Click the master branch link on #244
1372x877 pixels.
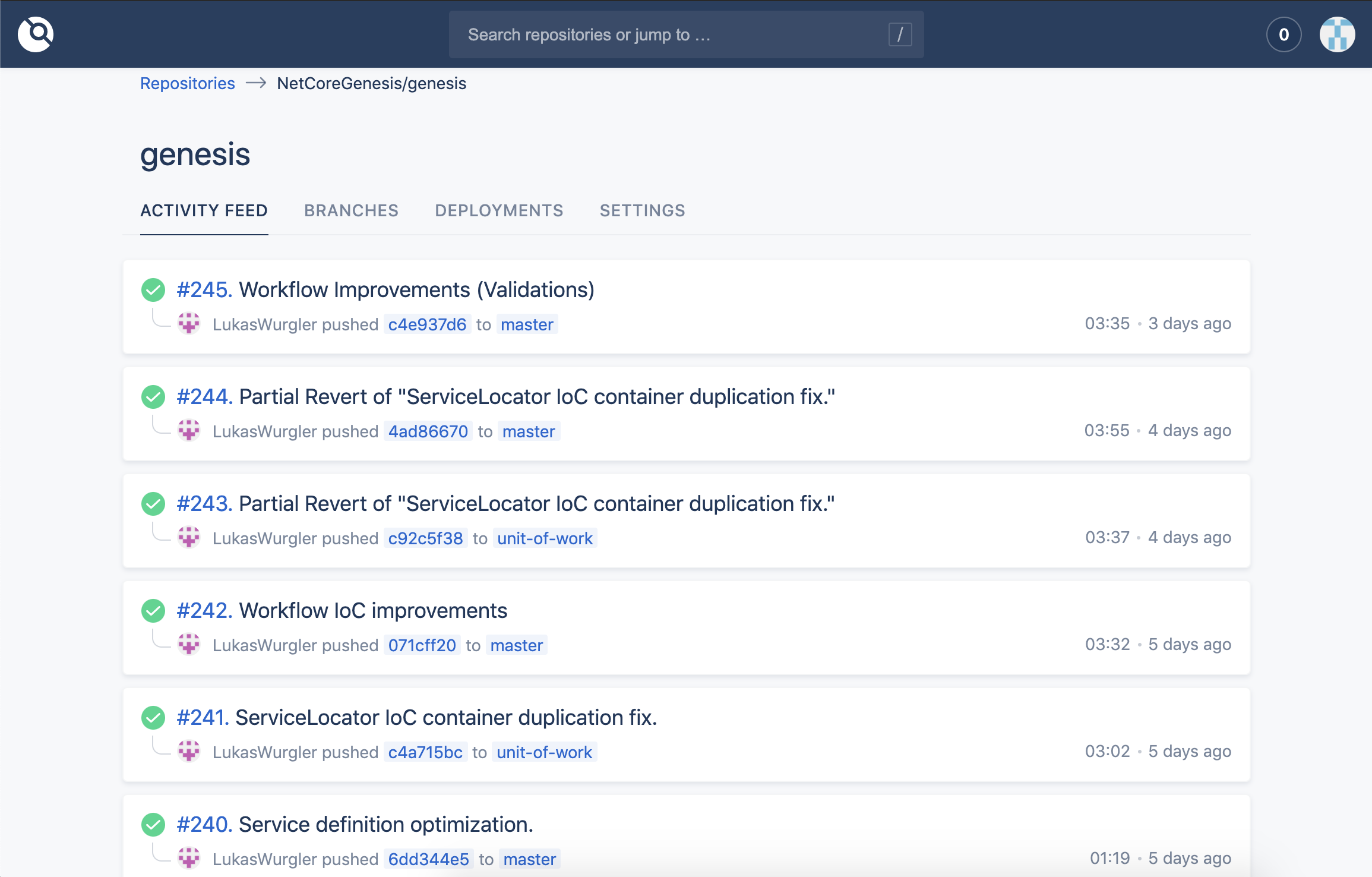[x=527, y=431]
